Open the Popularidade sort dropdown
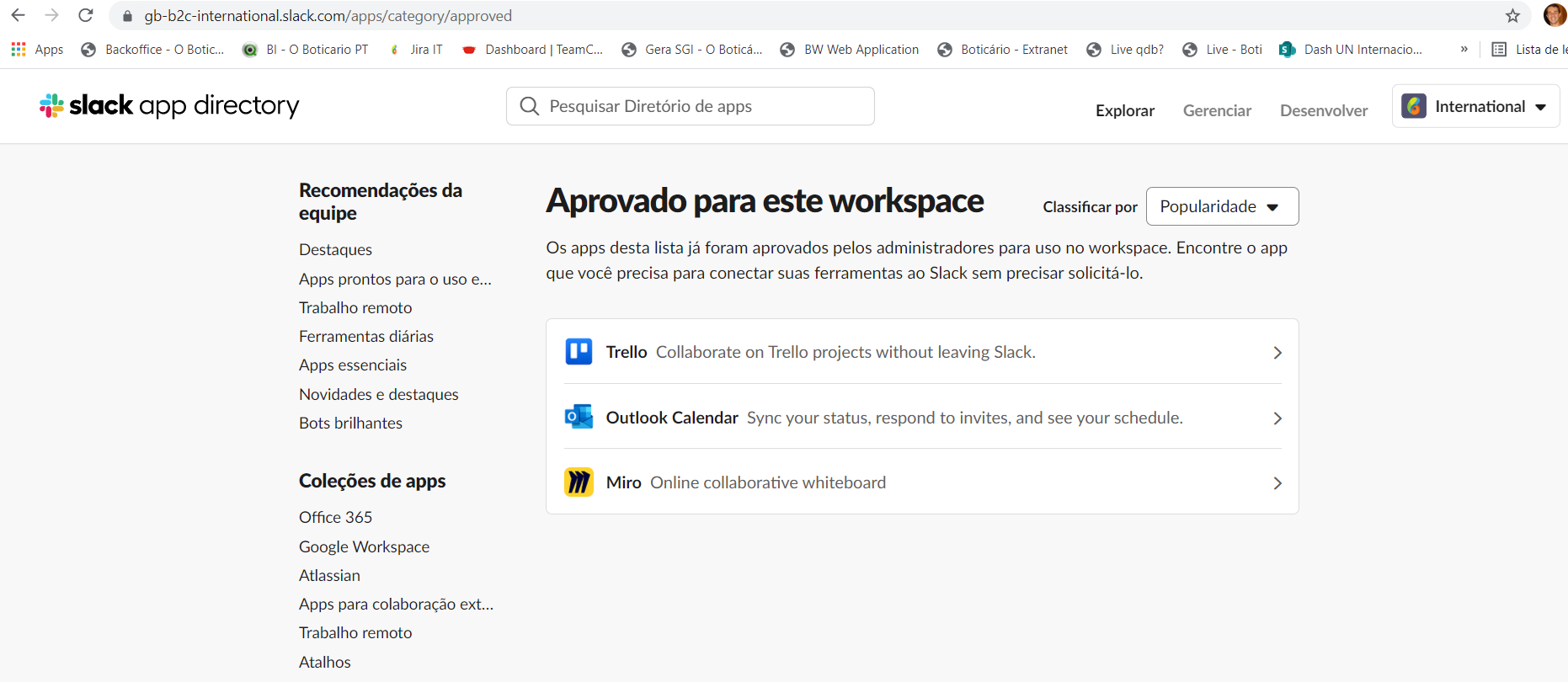The width and height of the screenshot is (1568, 682). (1222, 206)
